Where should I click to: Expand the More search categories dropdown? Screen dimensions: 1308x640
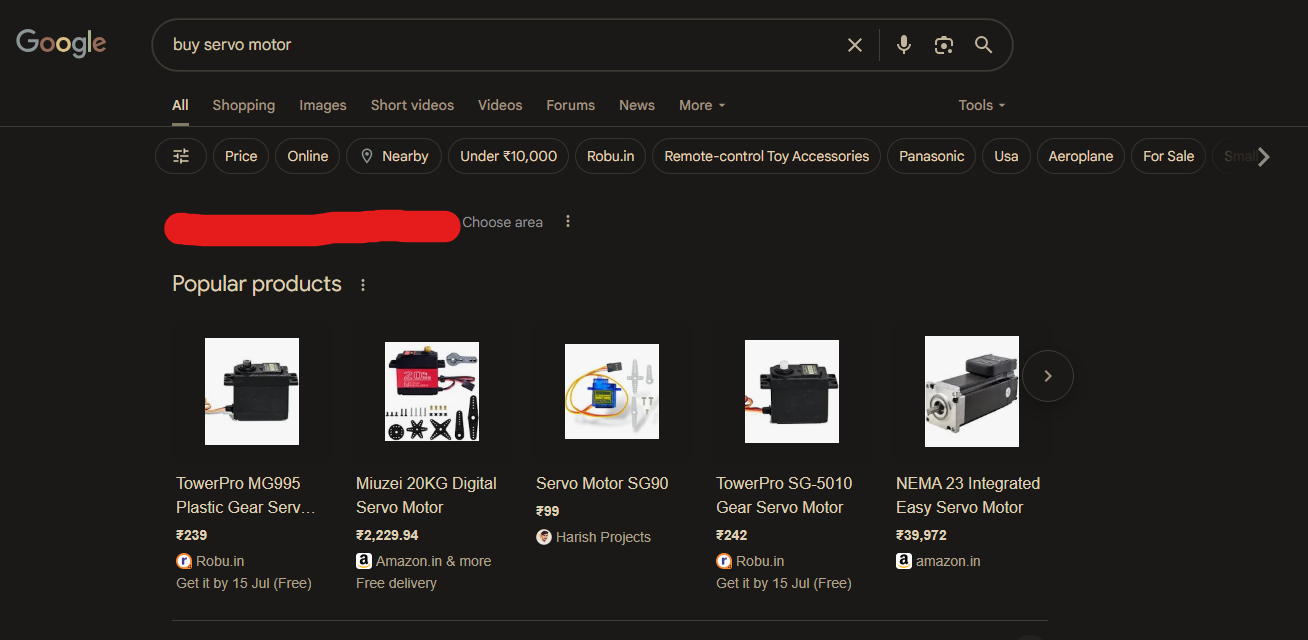pos(702,105)
